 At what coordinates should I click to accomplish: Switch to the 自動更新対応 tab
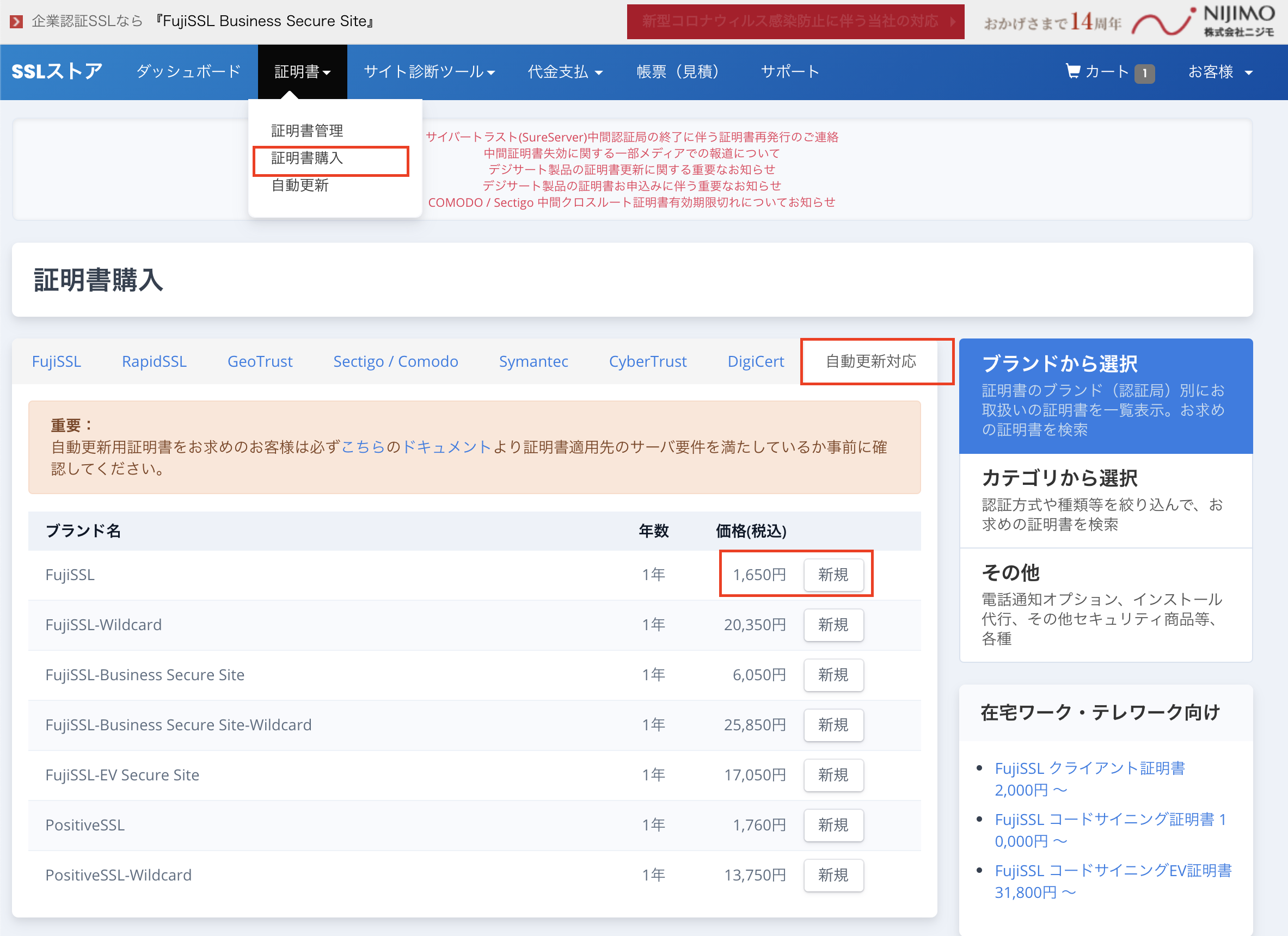coord(871,361)
